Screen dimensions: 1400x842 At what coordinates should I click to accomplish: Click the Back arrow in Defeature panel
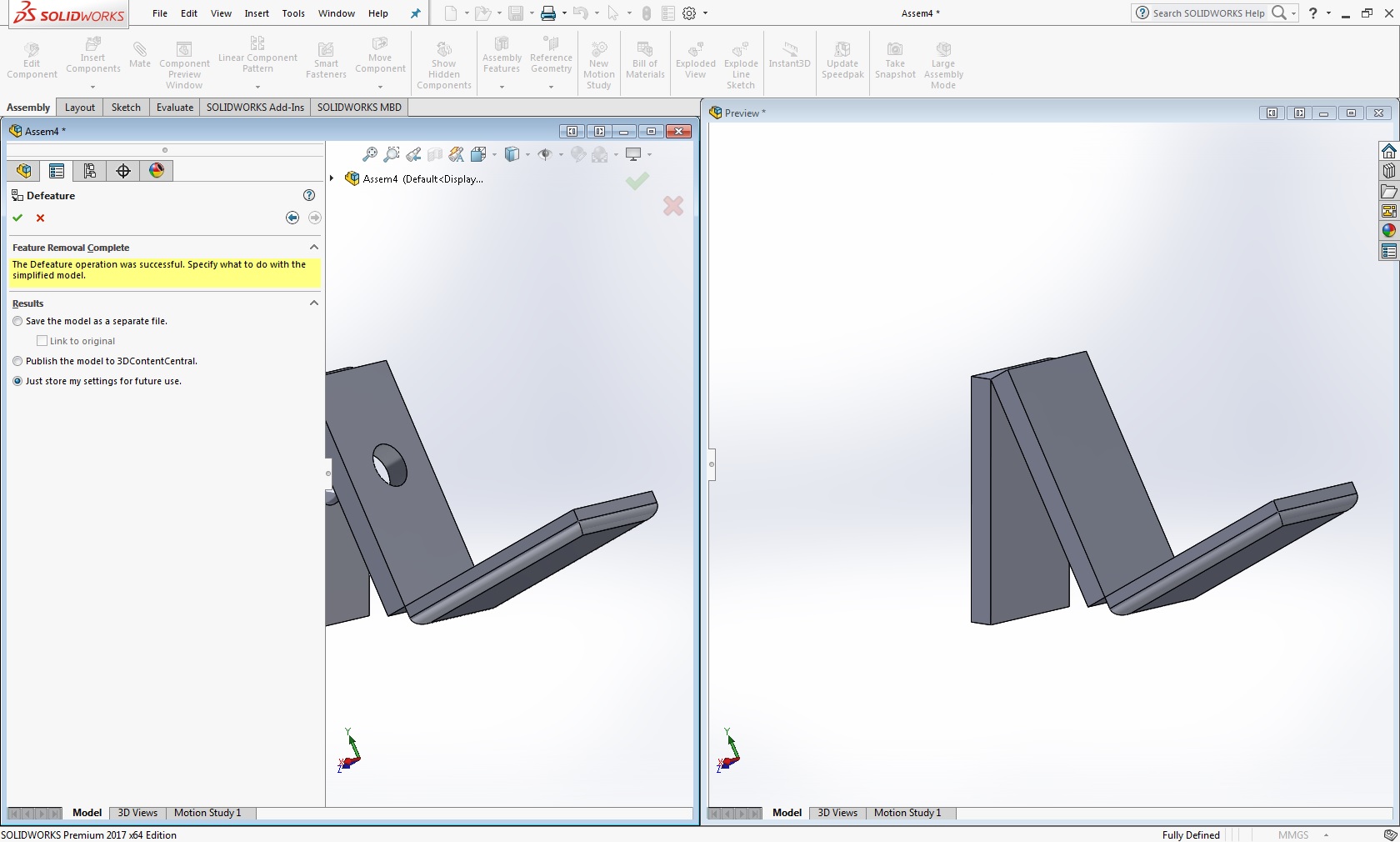292,218
